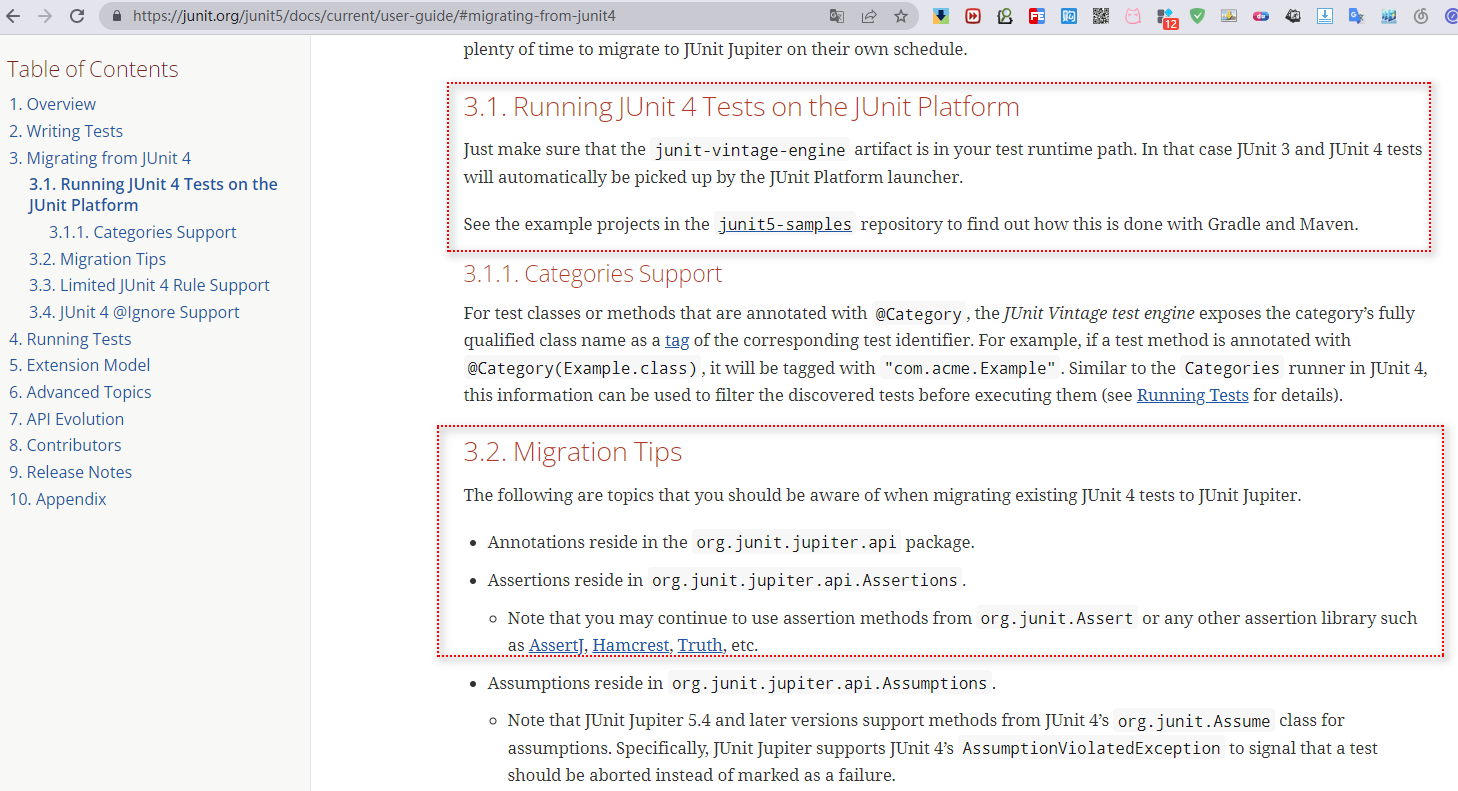Open the green shield adblock extension
Image resolution: width=1458 pixels, height=791 pixels.
[1197, 16]
